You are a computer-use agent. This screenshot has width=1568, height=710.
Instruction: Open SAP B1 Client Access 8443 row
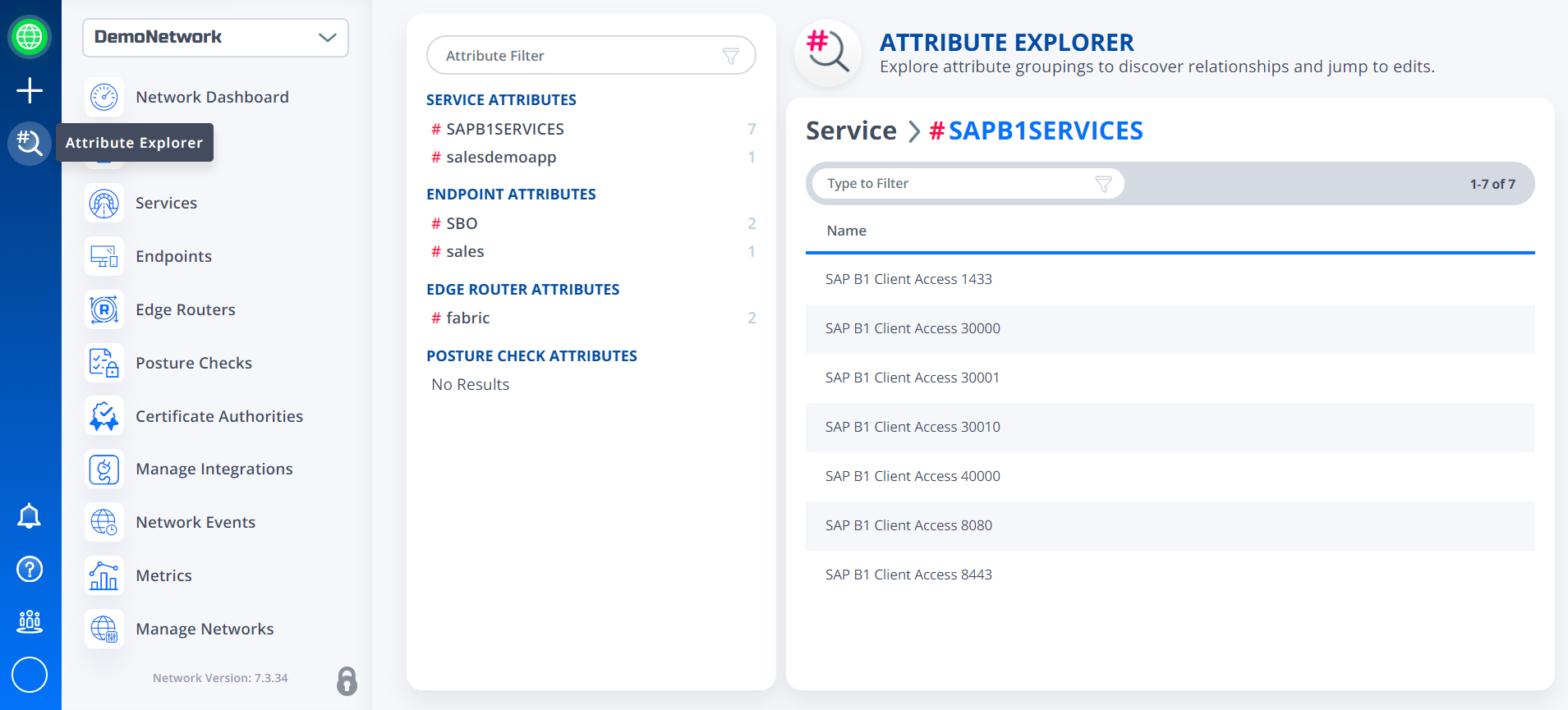[x=1170, y=575]
